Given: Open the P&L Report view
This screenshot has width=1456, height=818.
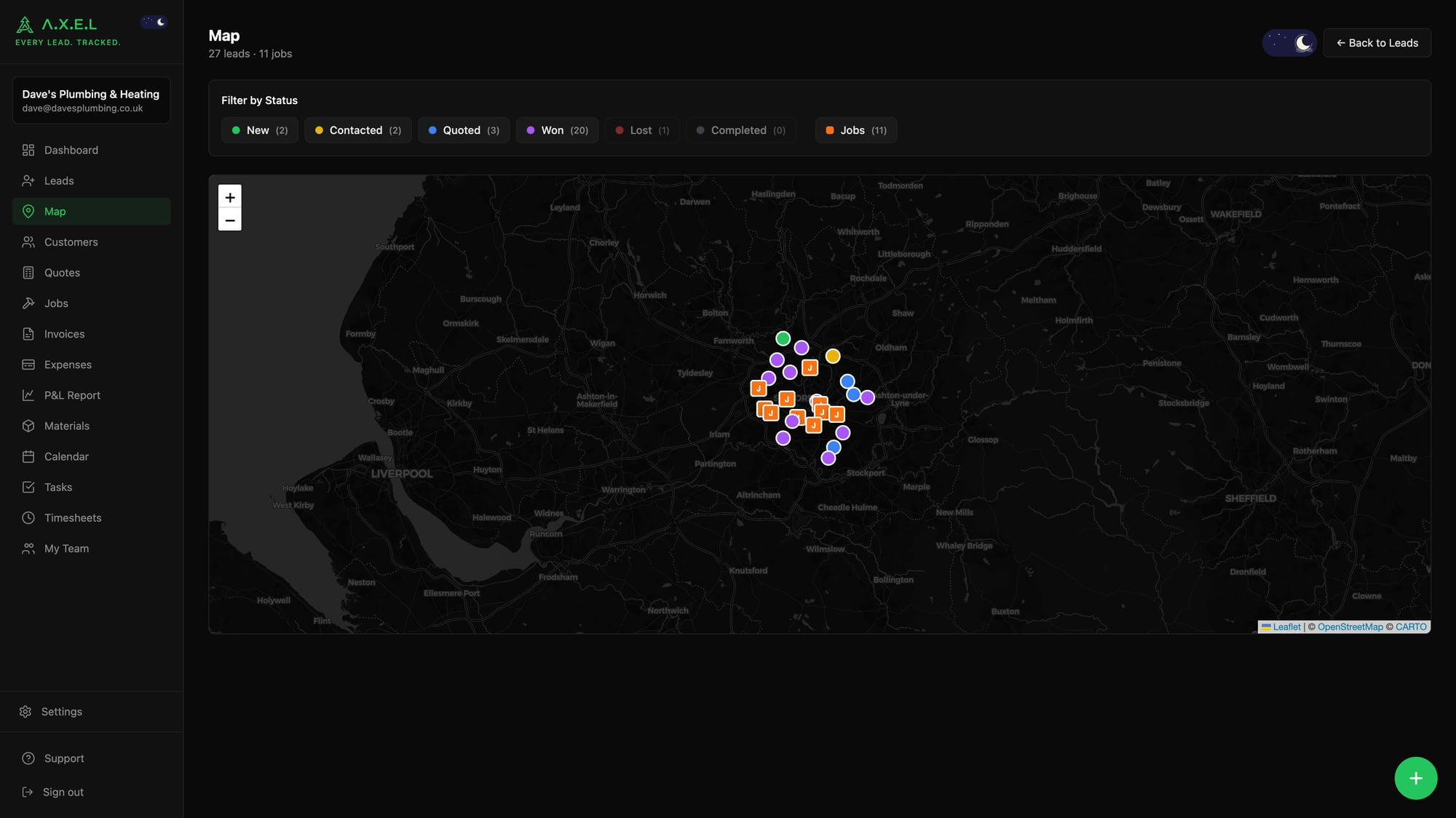Looking at the screenshot, I should pos(71,395).
